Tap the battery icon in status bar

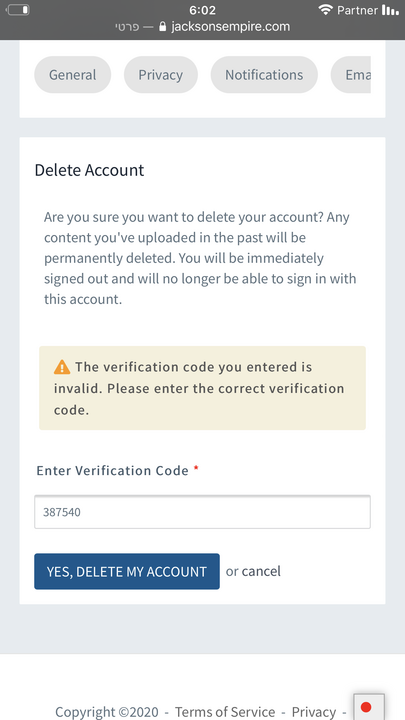click(18, 10)
